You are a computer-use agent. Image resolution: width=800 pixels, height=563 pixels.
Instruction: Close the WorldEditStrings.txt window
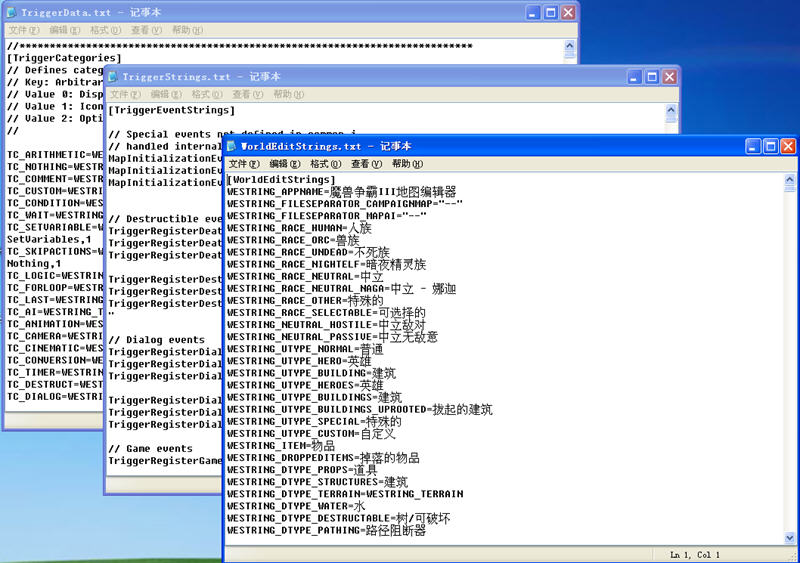788,146
